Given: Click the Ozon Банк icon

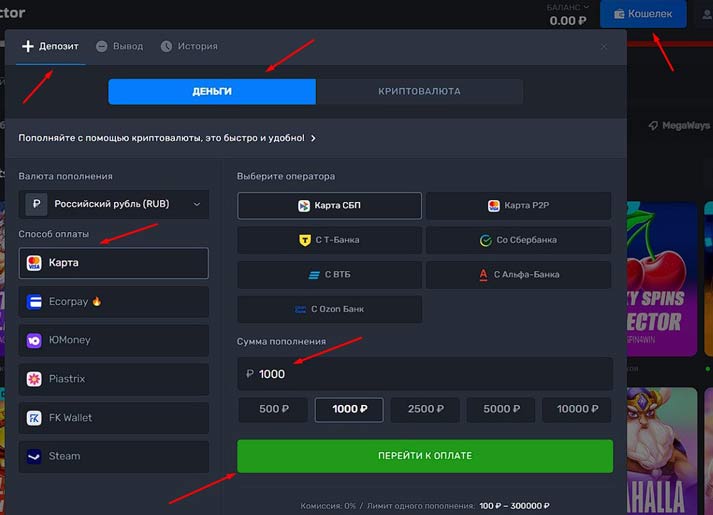Looking at the screenshot, I should coord(301,310).
